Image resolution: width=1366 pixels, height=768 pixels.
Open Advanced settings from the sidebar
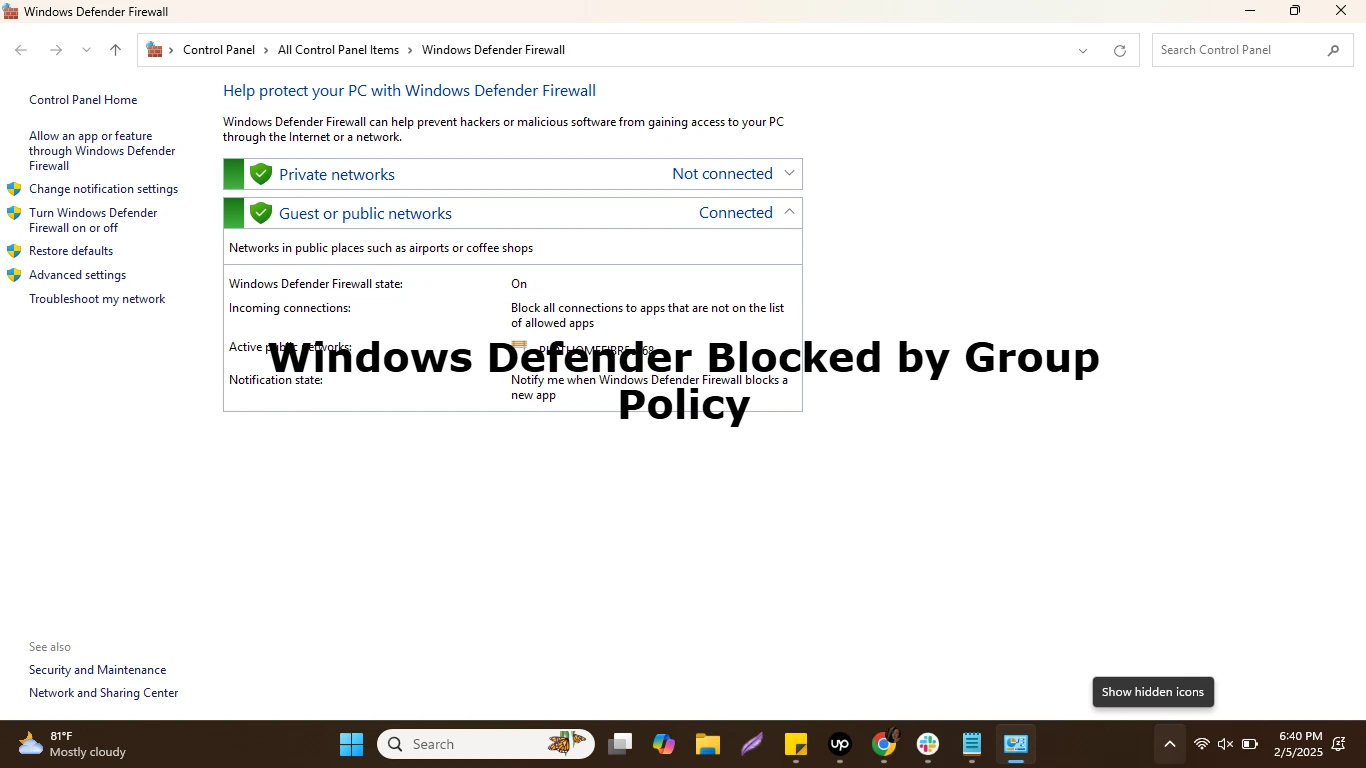tap(78, 274)
